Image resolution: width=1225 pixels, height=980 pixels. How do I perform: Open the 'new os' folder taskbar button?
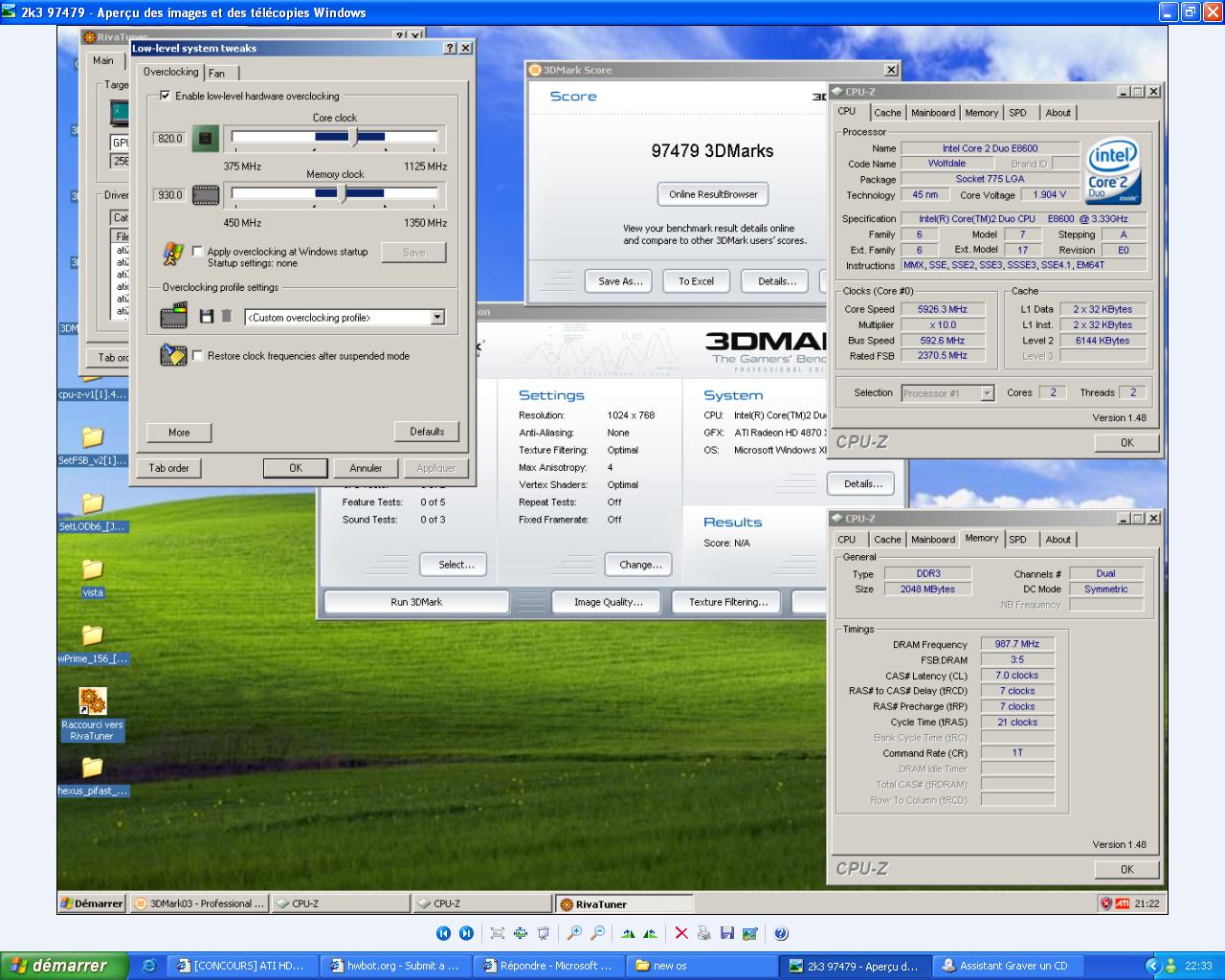pyautogui.click(x=702, y=966)
